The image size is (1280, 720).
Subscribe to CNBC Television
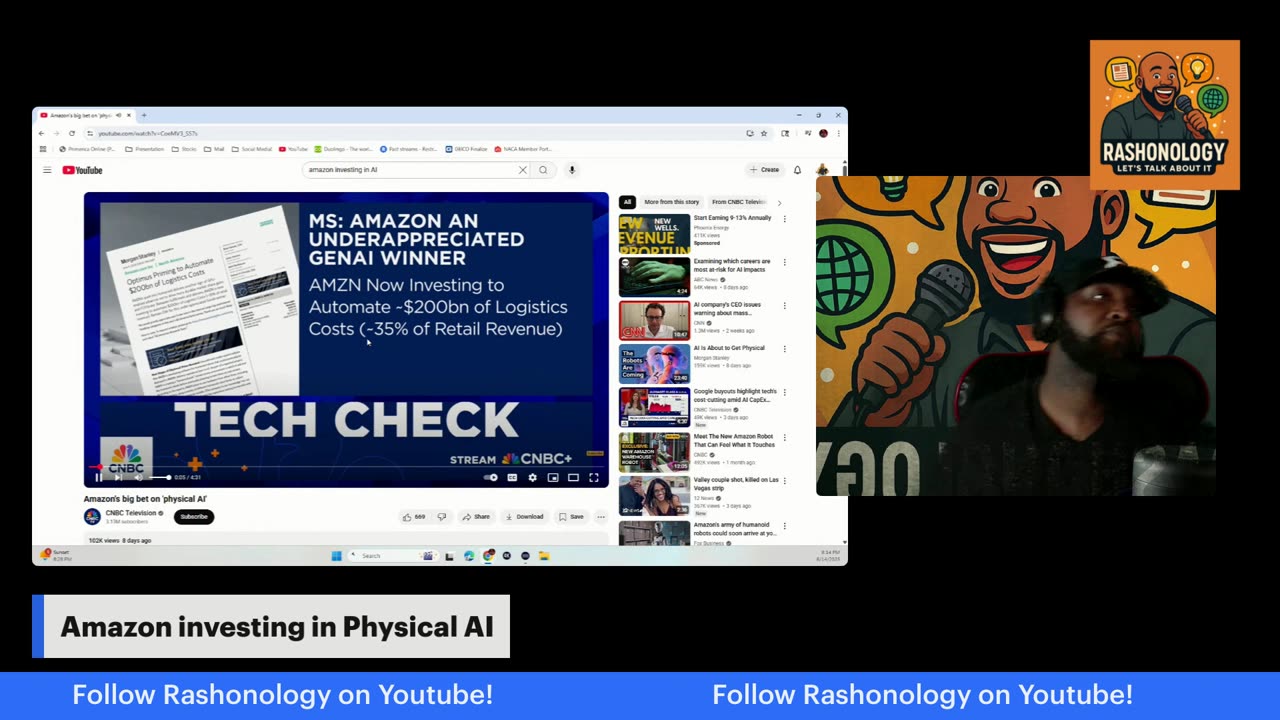194,517
